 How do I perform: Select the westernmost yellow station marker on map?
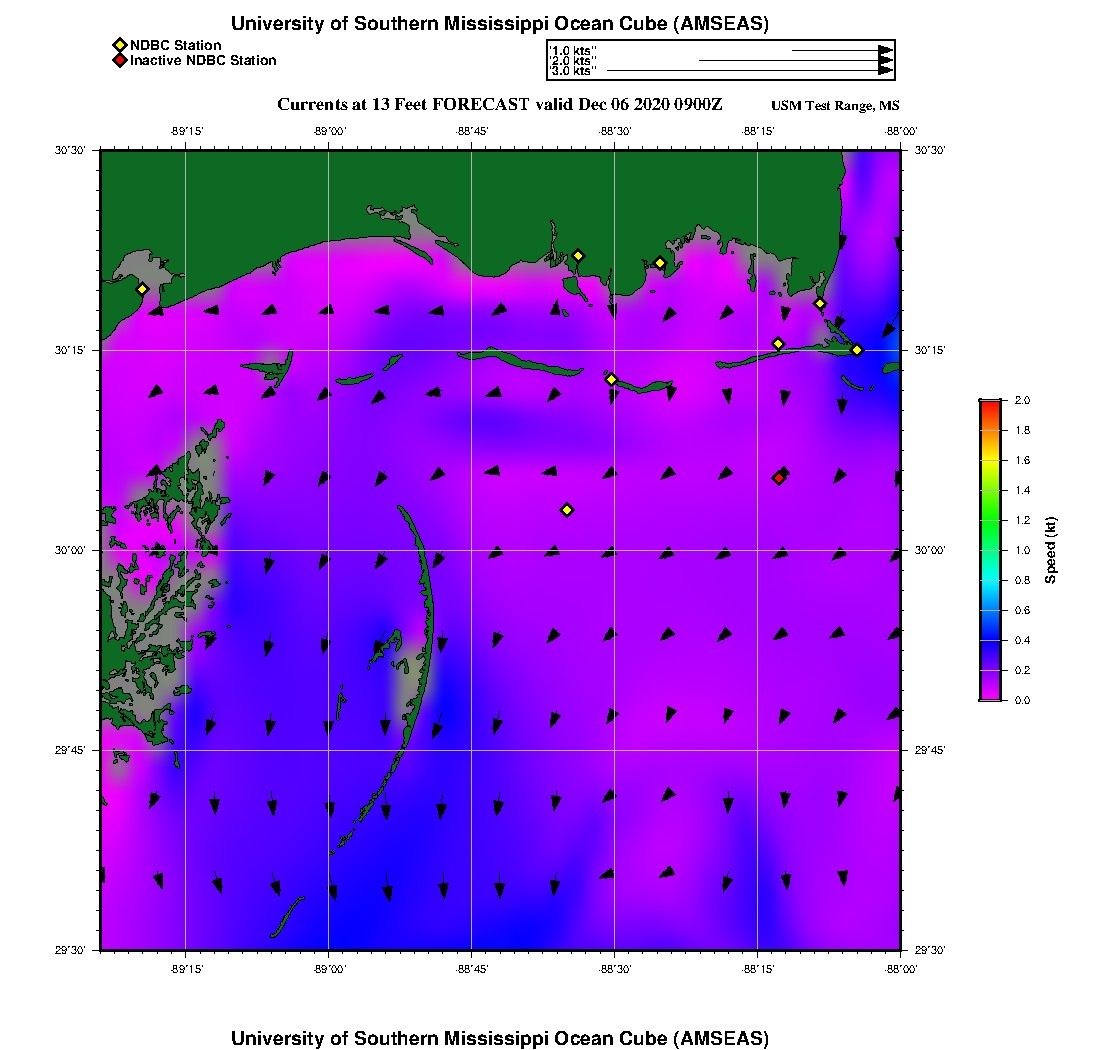click(x=142, y=289)
